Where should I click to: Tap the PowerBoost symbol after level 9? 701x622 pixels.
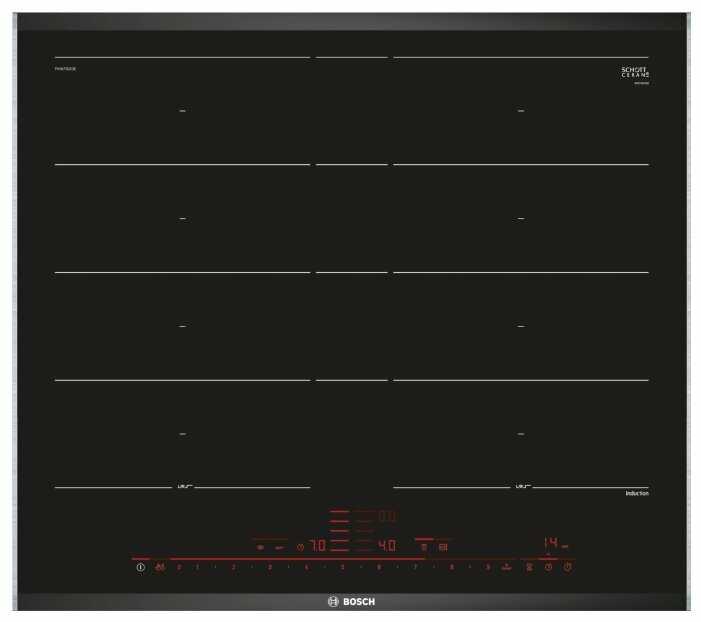pos(507,567)
